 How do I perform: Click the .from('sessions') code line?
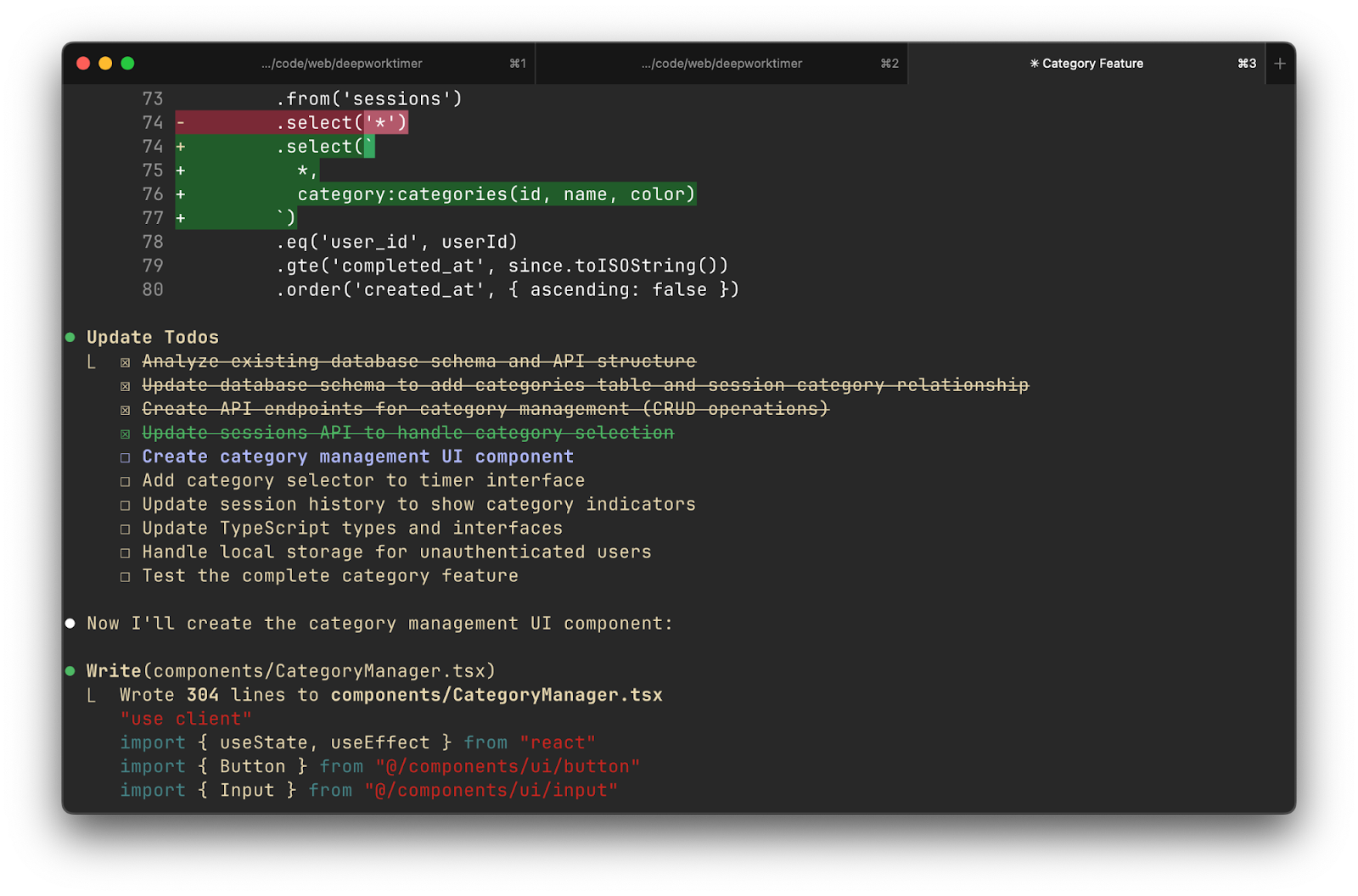tap(369, 99)
